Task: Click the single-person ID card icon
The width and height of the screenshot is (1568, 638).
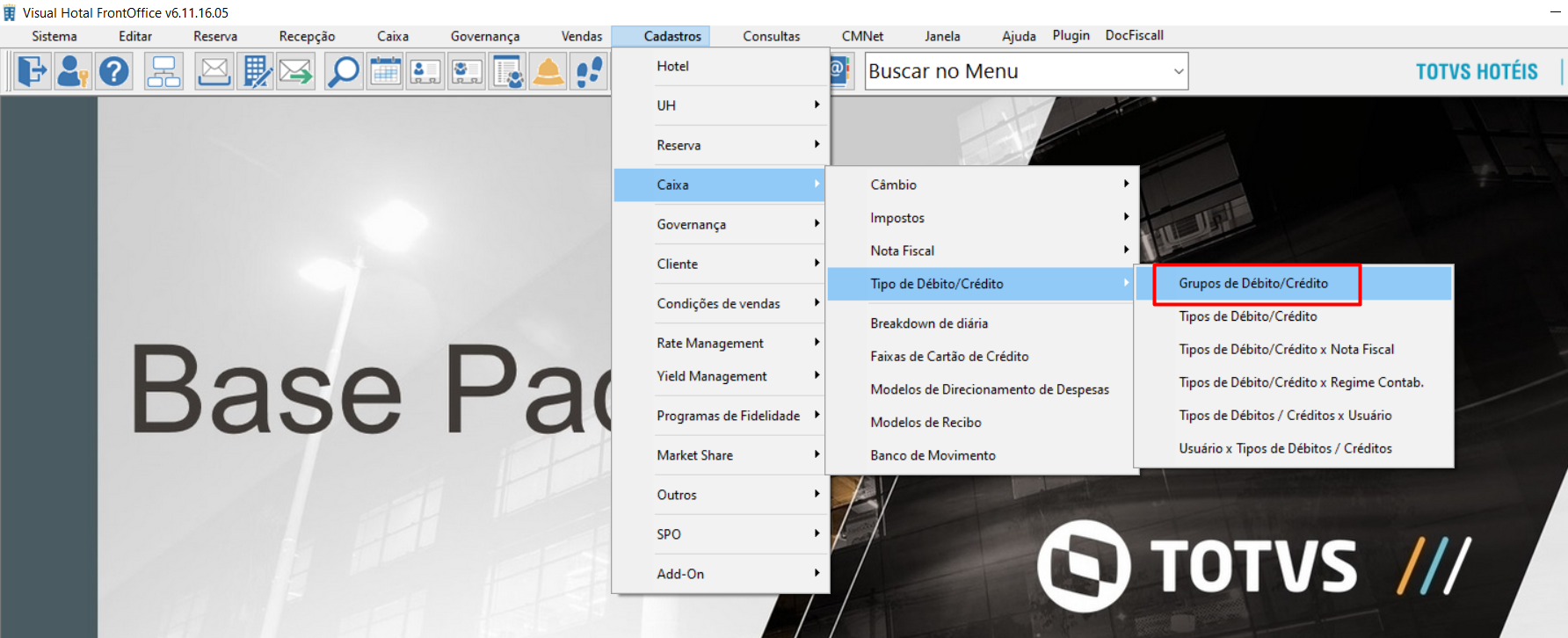Action: point(425,71)
